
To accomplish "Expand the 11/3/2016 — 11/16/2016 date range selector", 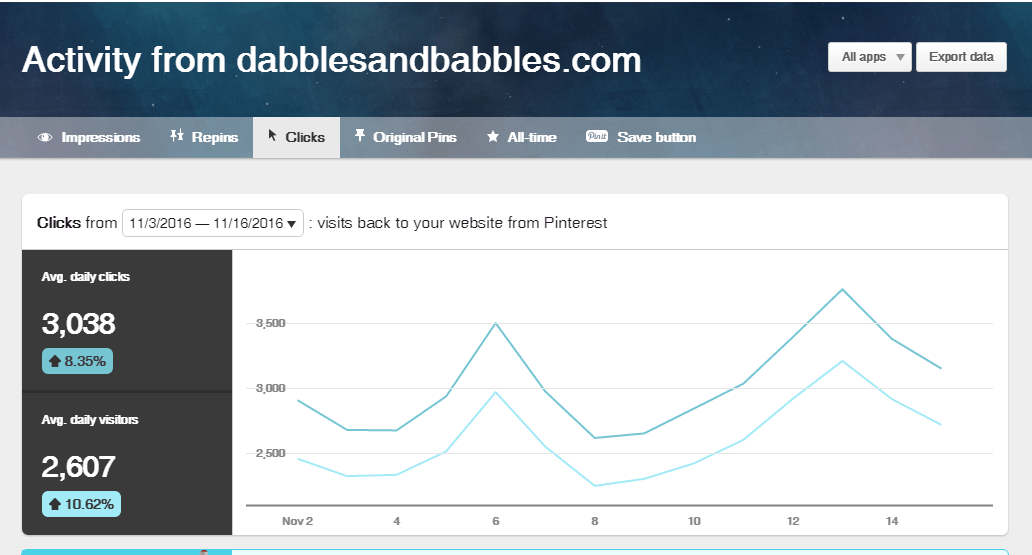I will [x=213, y=223].
